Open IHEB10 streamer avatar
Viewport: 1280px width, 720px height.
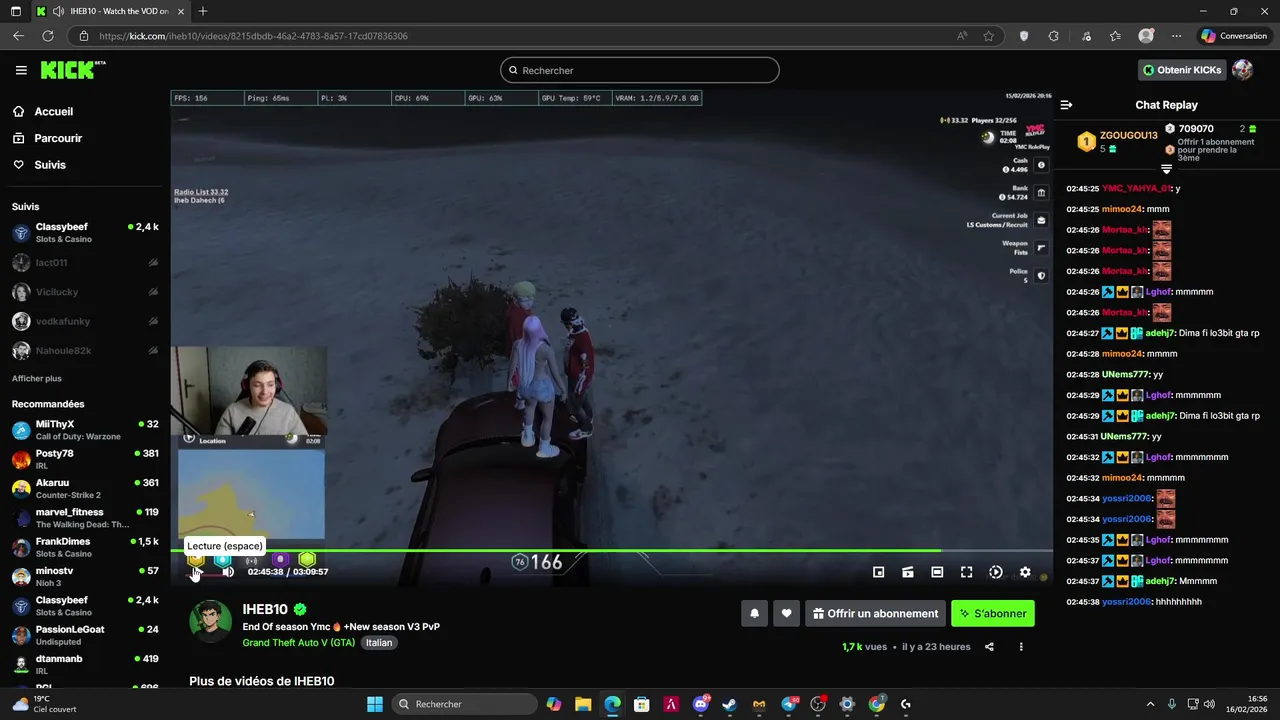point(210,622)
